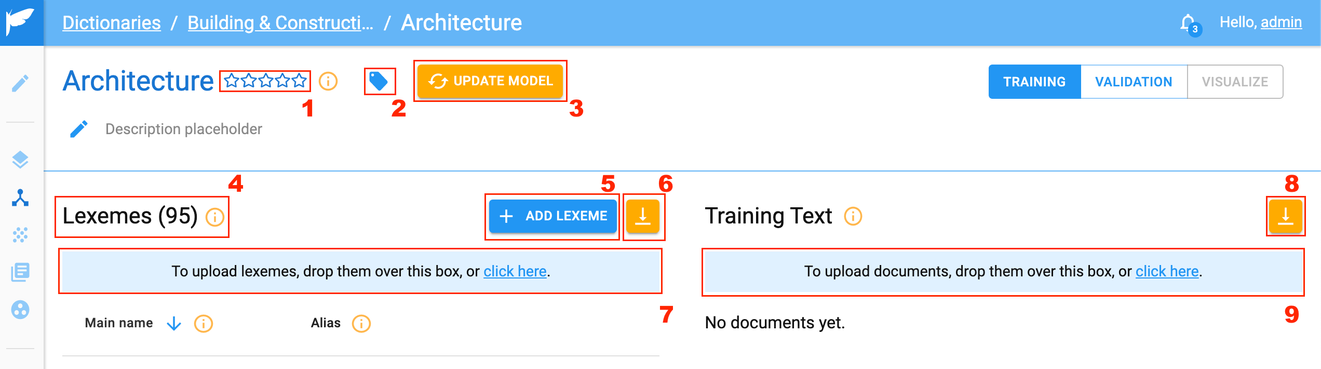Viewport: 1321px width, 369px height.
Task: Download training text with the orange icon
Action: click(x=1285, y=216)
